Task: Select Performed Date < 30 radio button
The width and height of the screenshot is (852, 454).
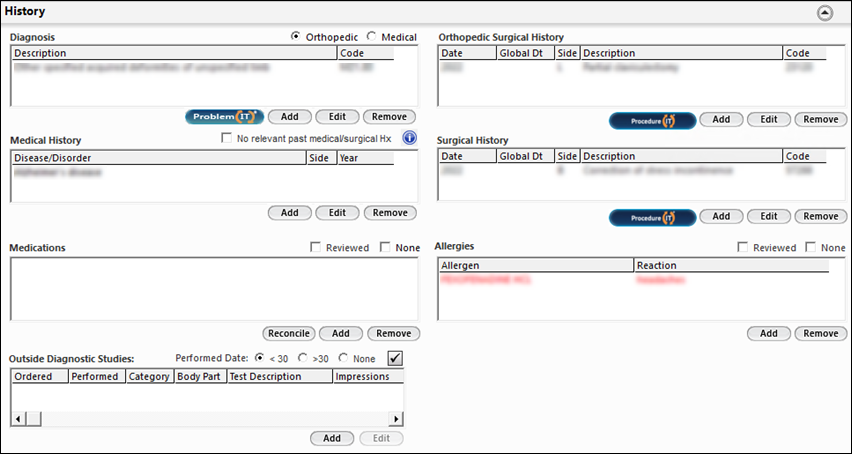Action: 260,358
